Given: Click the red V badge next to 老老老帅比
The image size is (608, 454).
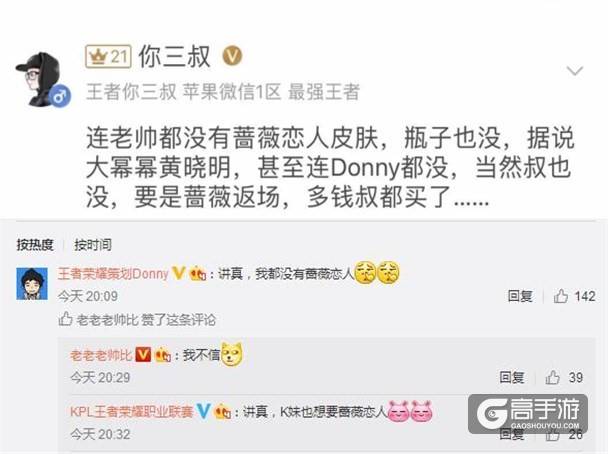Looking at the screenshot, I should pos(143,354).
